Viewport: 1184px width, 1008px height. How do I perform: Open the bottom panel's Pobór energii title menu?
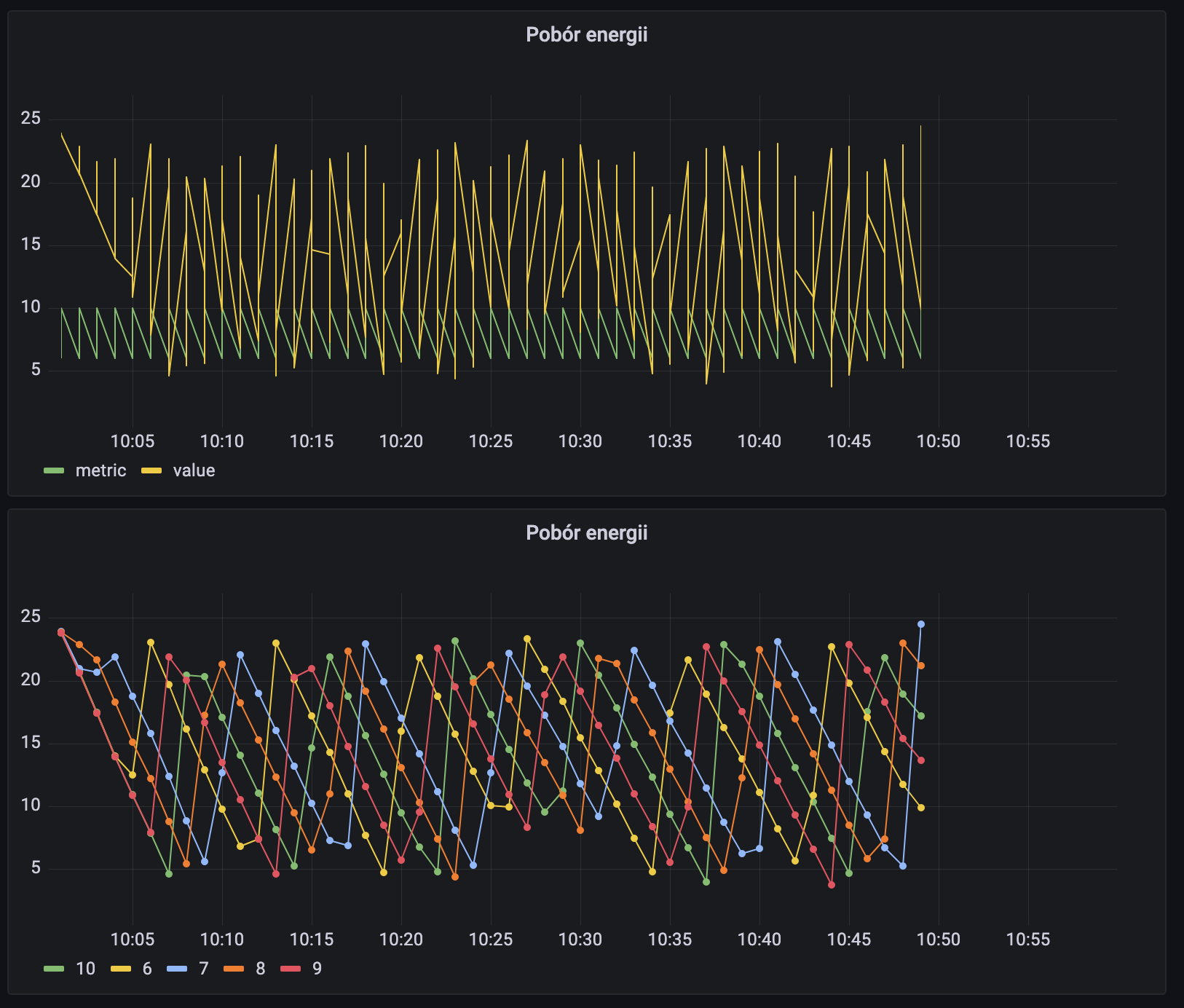pyautogui.click(x=586, y=533)
